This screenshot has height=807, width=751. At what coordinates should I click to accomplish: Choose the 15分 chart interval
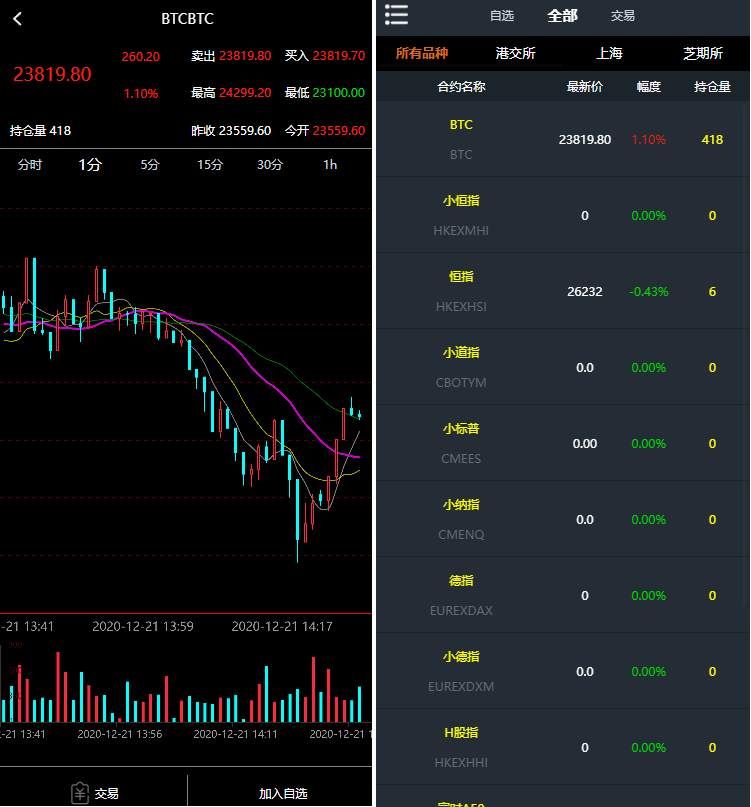[210, 165]
